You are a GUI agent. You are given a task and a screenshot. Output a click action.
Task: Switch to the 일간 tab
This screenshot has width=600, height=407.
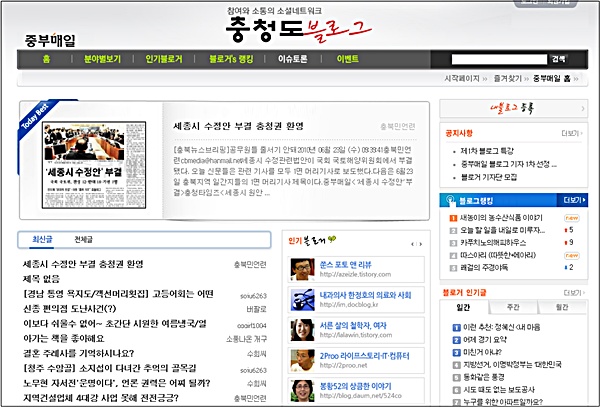[464, 307]
